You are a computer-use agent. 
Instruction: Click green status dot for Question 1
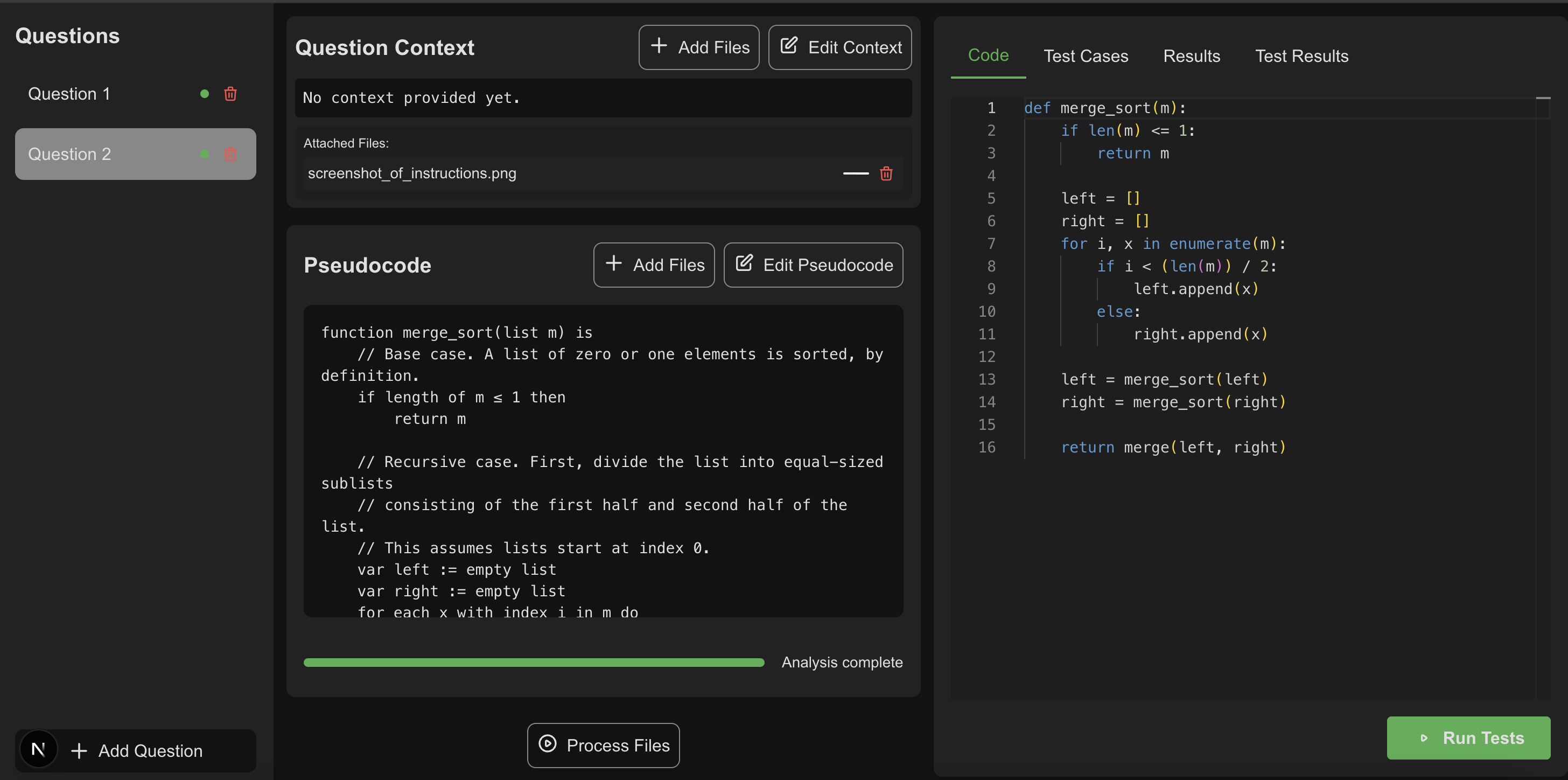pos(205,94)
